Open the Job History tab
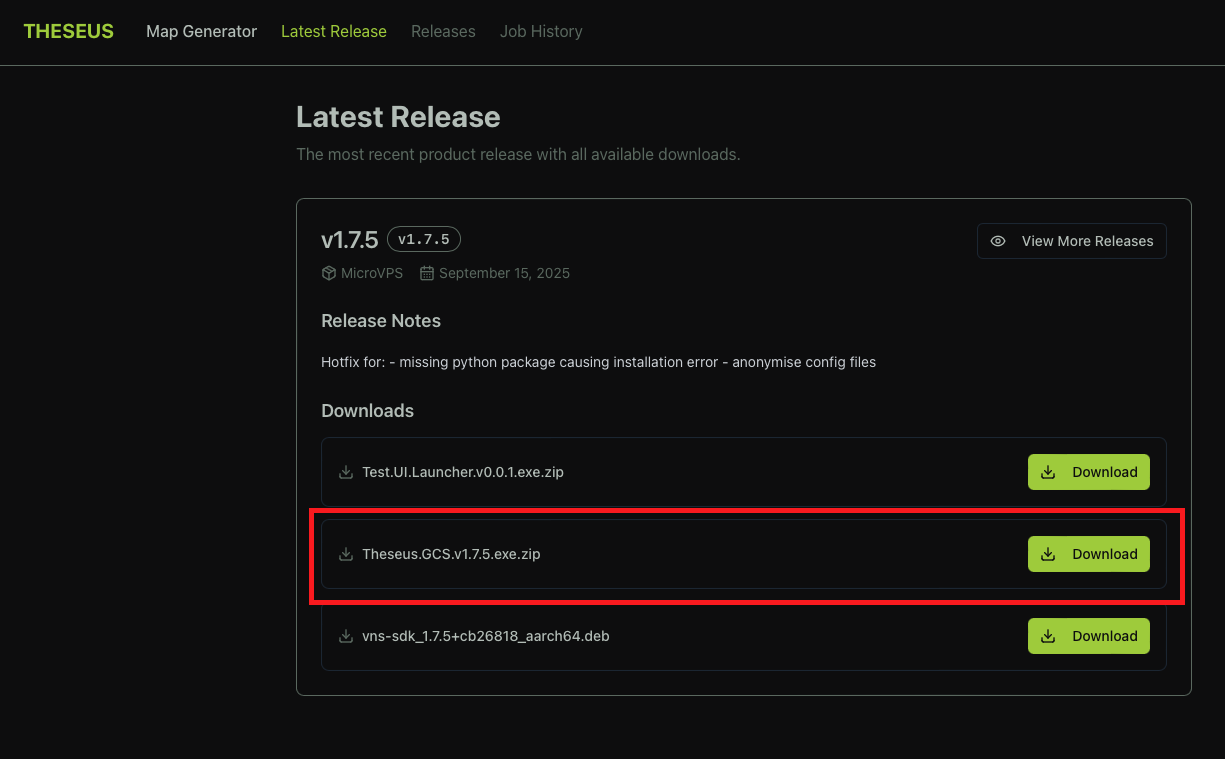The width and height of the screenshot is (1225, 759). pyautogui.click(x=541, y=31)
